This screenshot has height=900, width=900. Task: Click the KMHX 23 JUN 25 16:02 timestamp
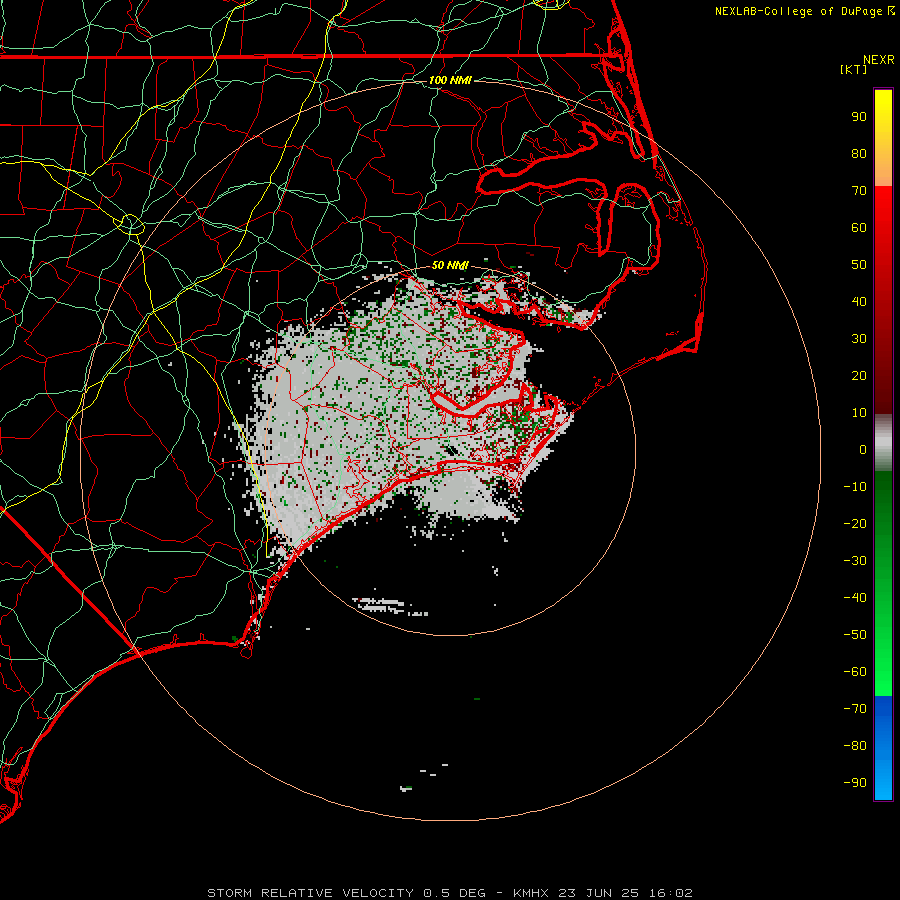[x=603, y=893]
